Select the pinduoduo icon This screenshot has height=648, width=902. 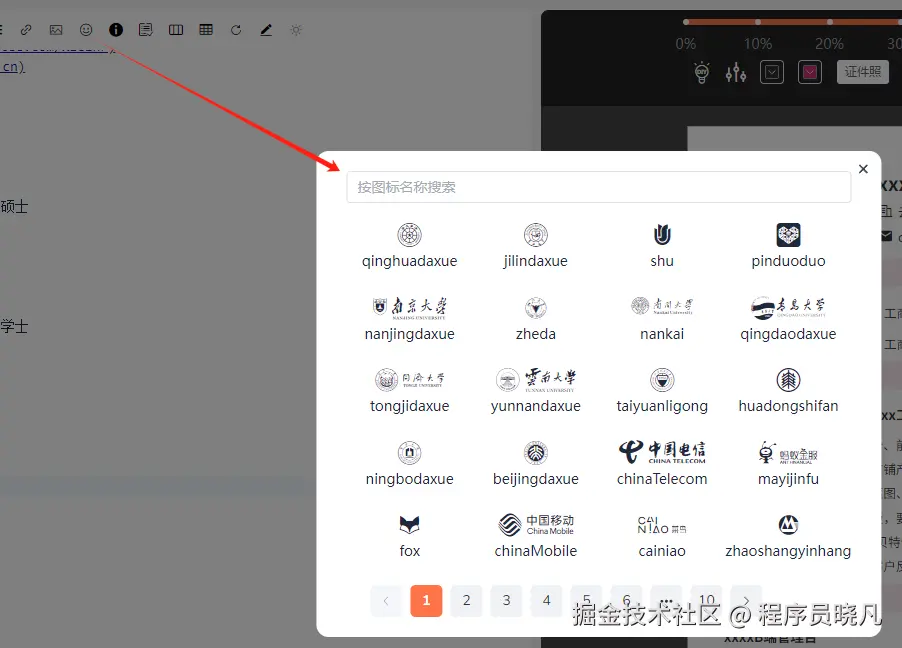[x=787, y=232]
